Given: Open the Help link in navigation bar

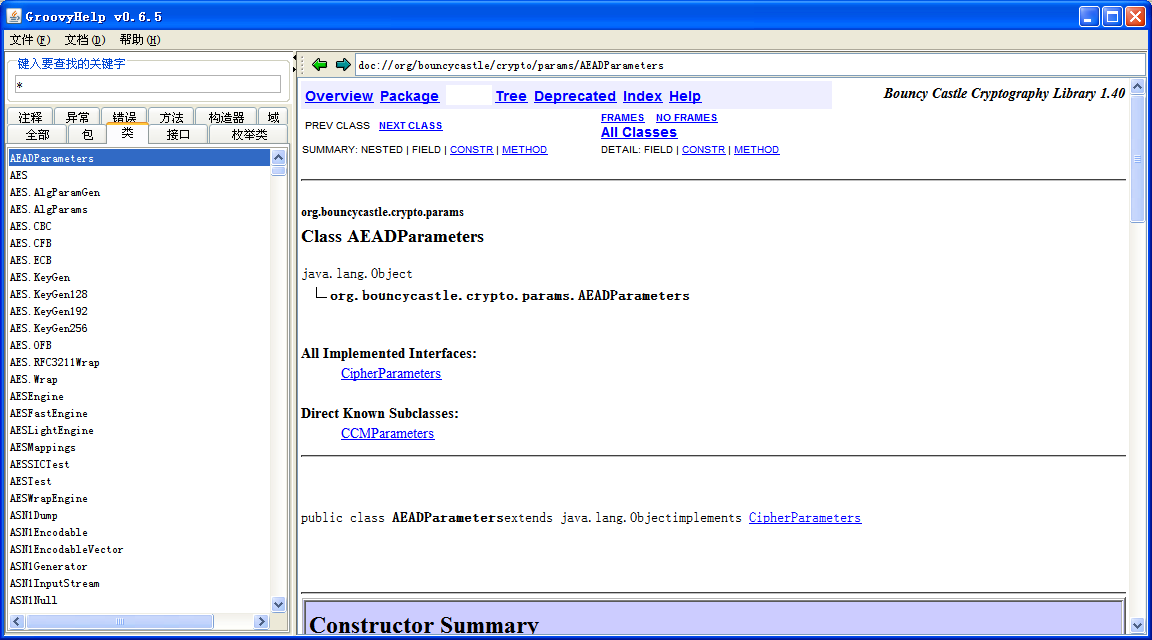Looking at the screenshot, I should (685, 96).
